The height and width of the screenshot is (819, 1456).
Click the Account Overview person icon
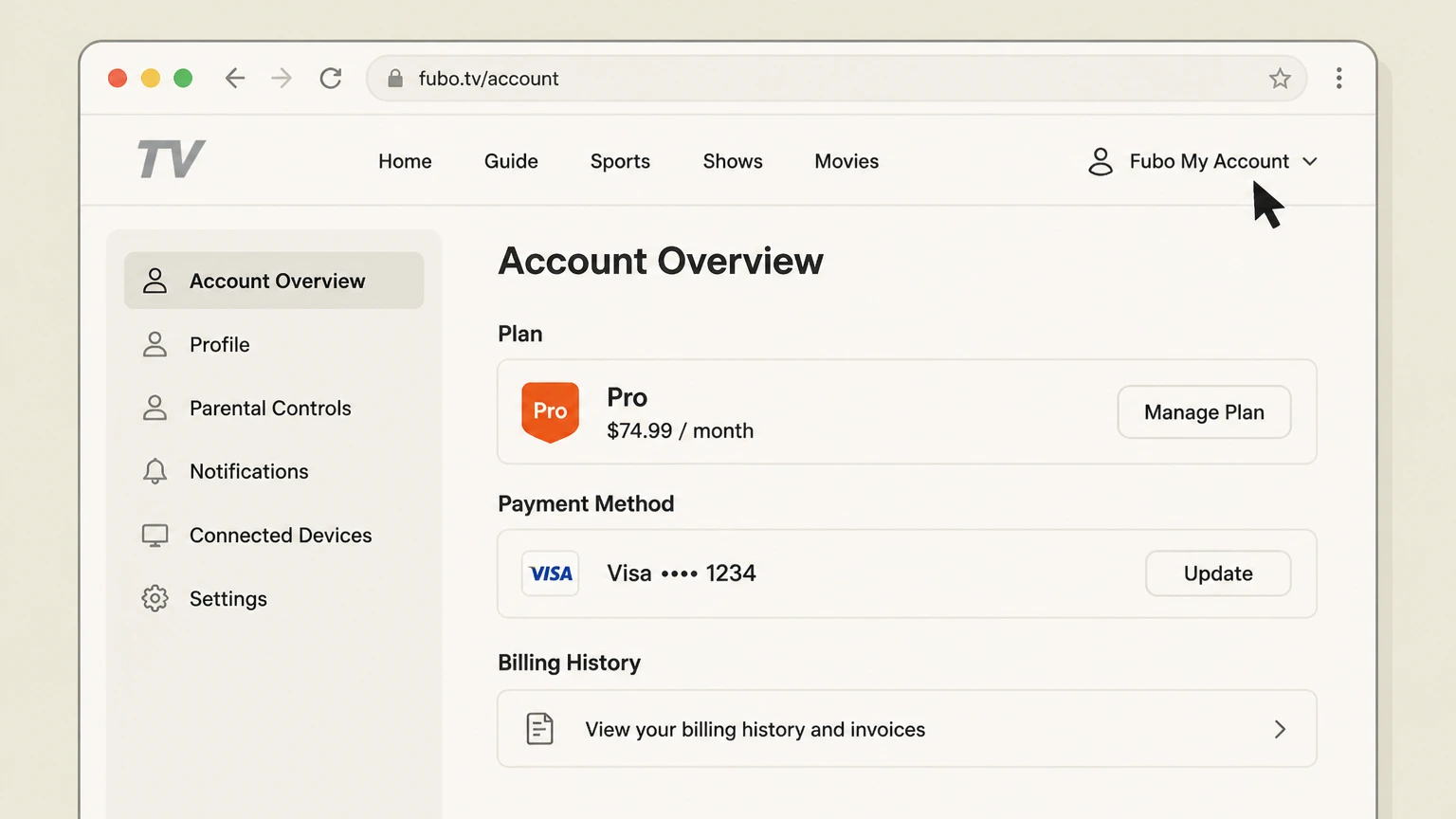(155, 281)
